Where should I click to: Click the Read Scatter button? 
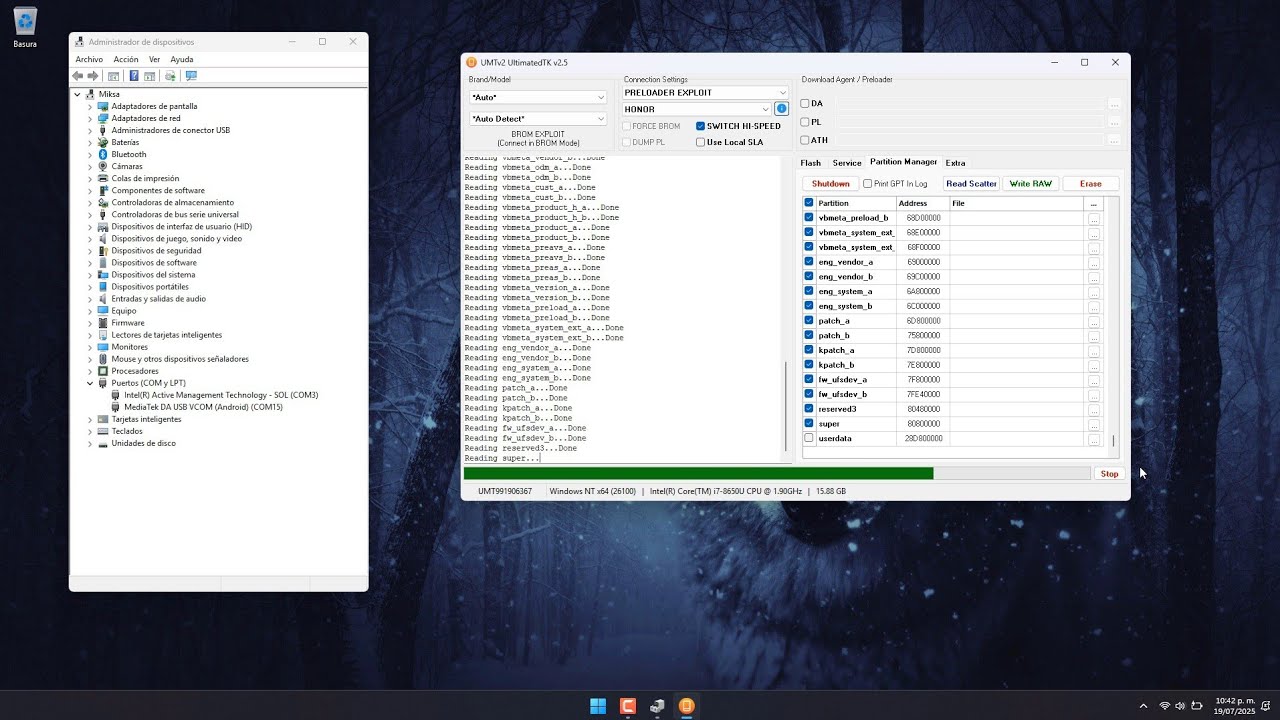tap(972, 184)
